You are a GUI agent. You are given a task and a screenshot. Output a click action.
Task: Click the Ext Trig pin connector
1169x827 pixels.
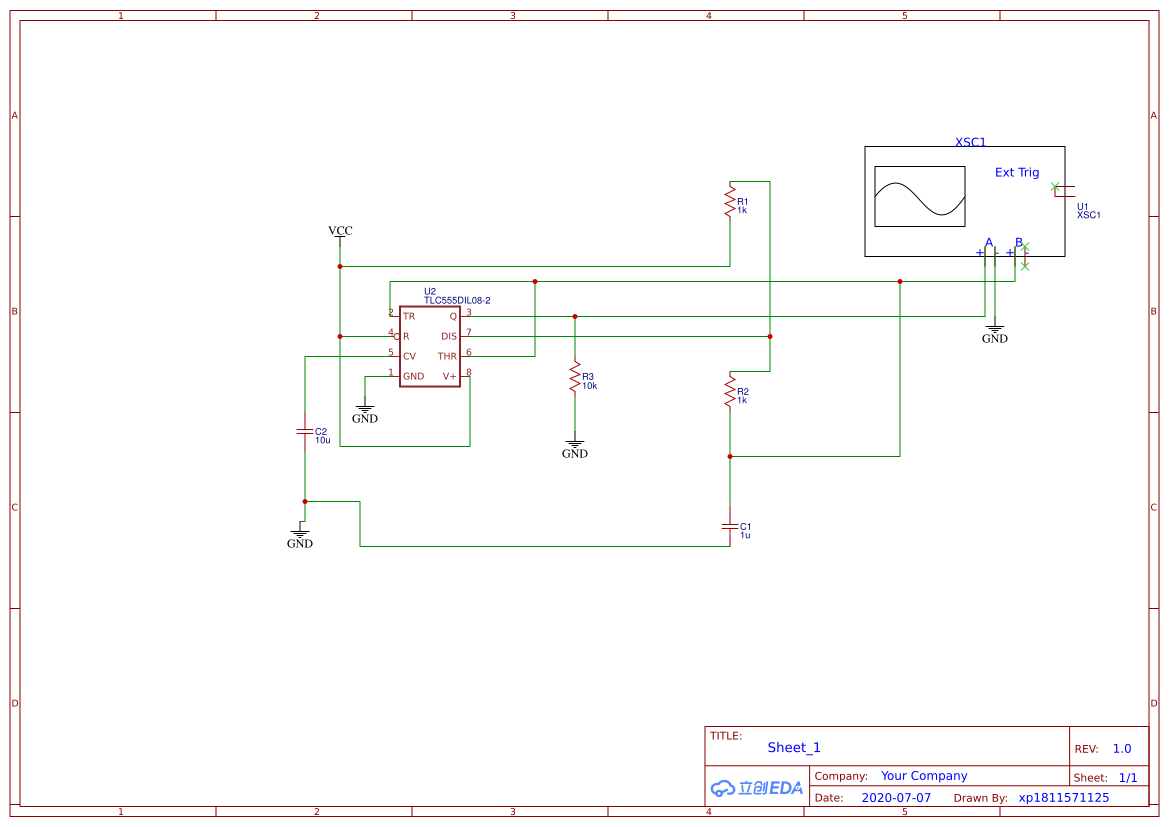[1064, 191]
